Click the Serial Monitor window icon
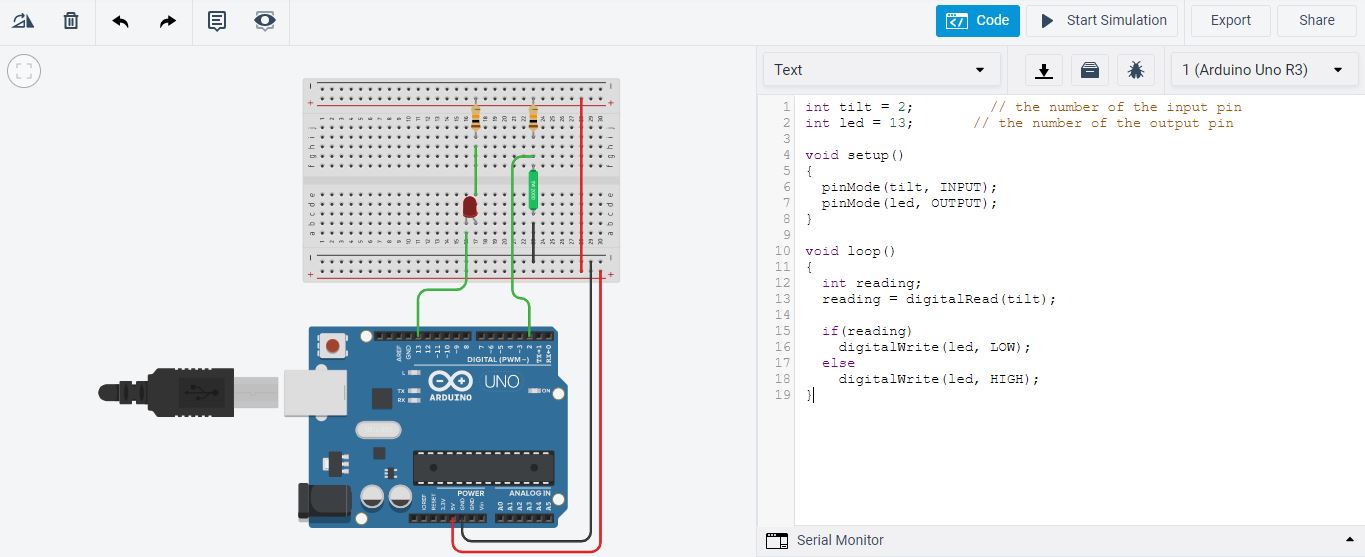The width and height of the screenshot is (1365, 557). pyautogui.click(x=777, y=541)
